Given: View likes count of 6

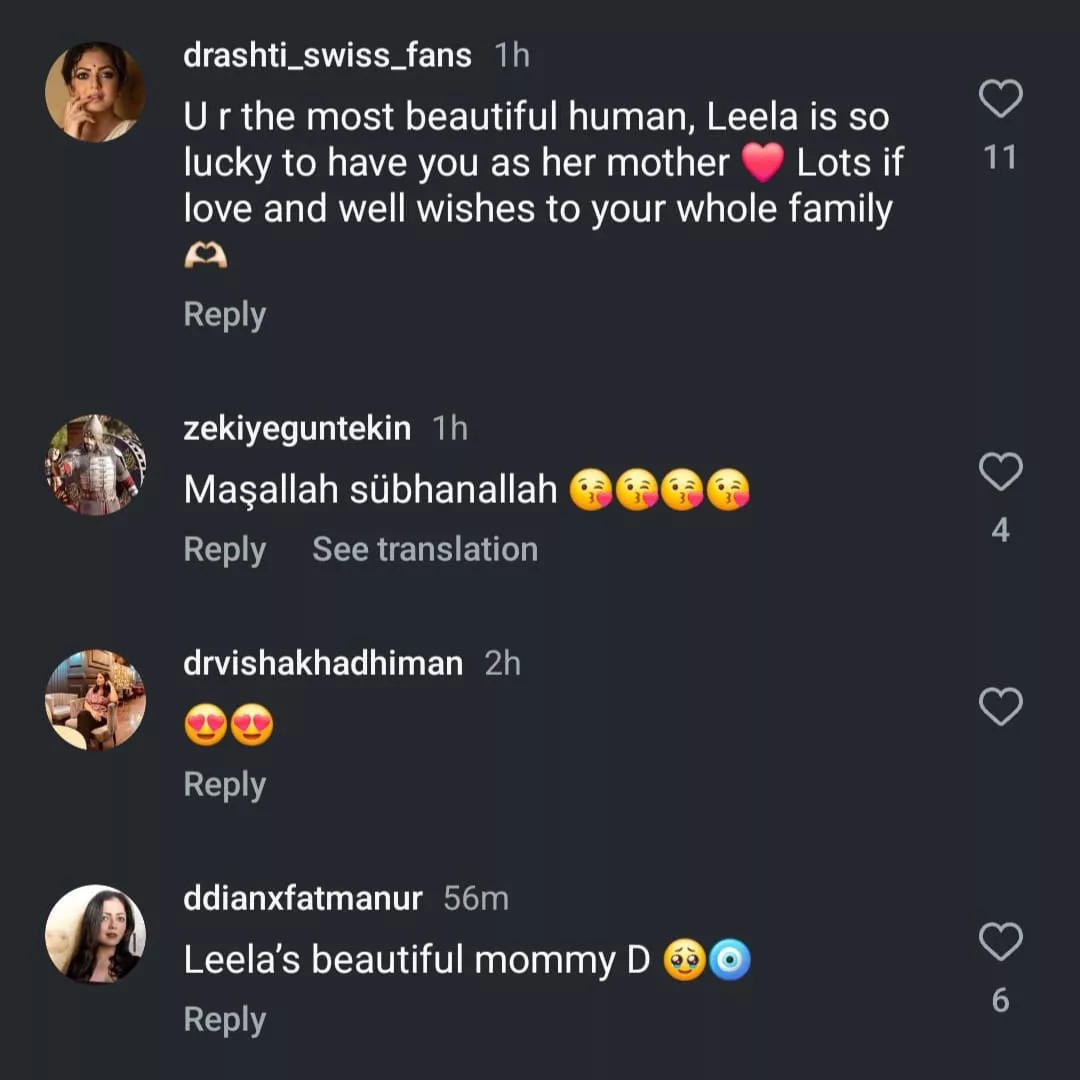Looking at the screenshot, I should pos(1000,1000).
